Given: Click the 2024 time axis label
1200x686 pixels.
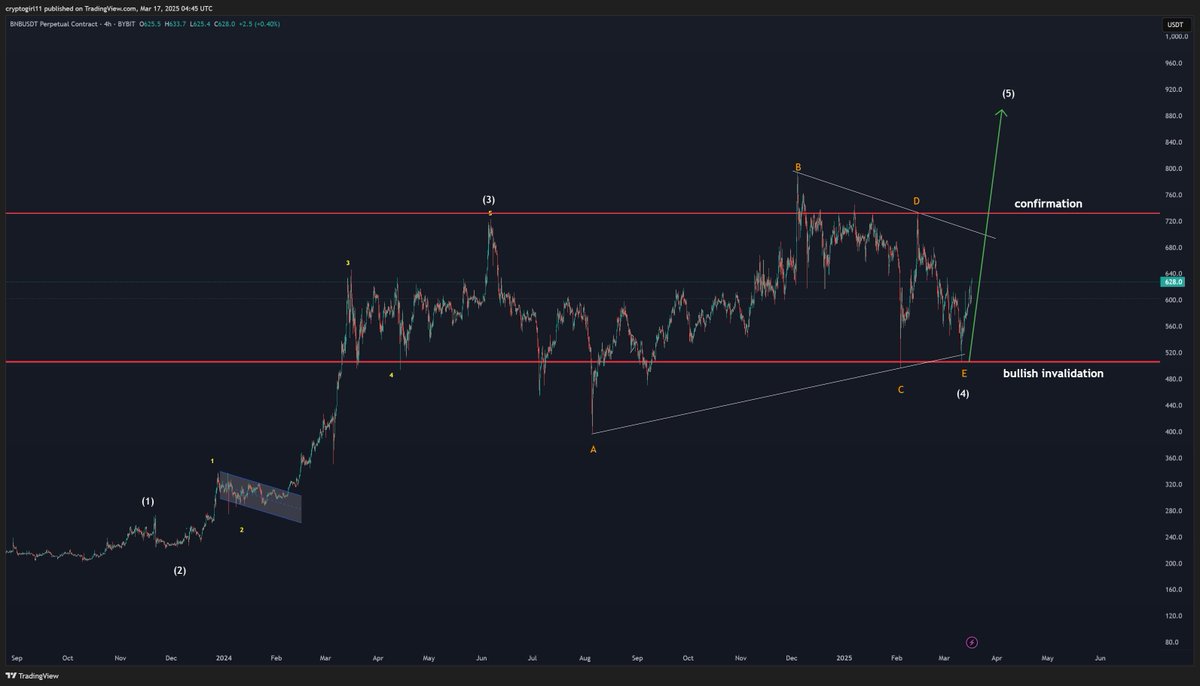Looking at the screenshot, I should (224, 659).
